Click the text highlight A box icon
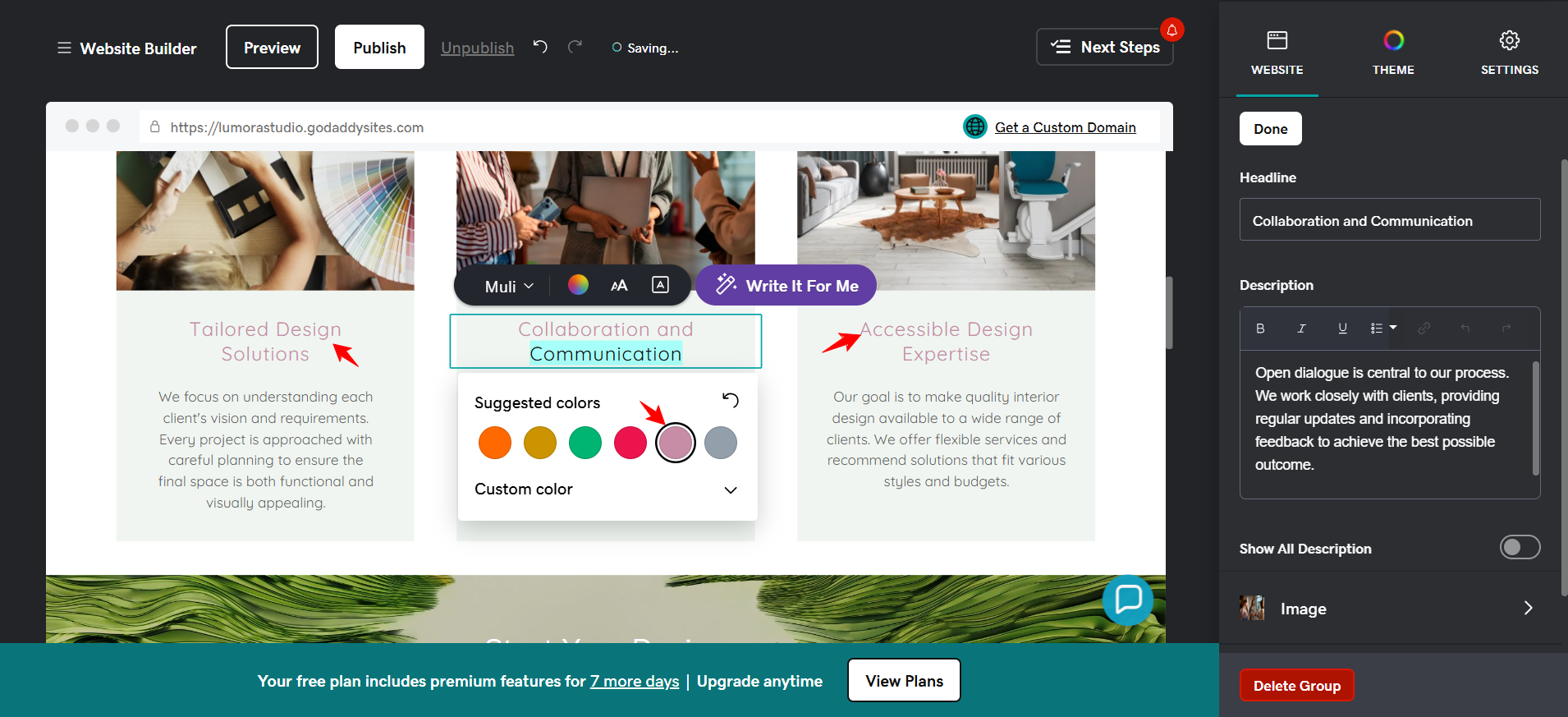Screen dimensions: 1568x717 [x=660, y=284]
